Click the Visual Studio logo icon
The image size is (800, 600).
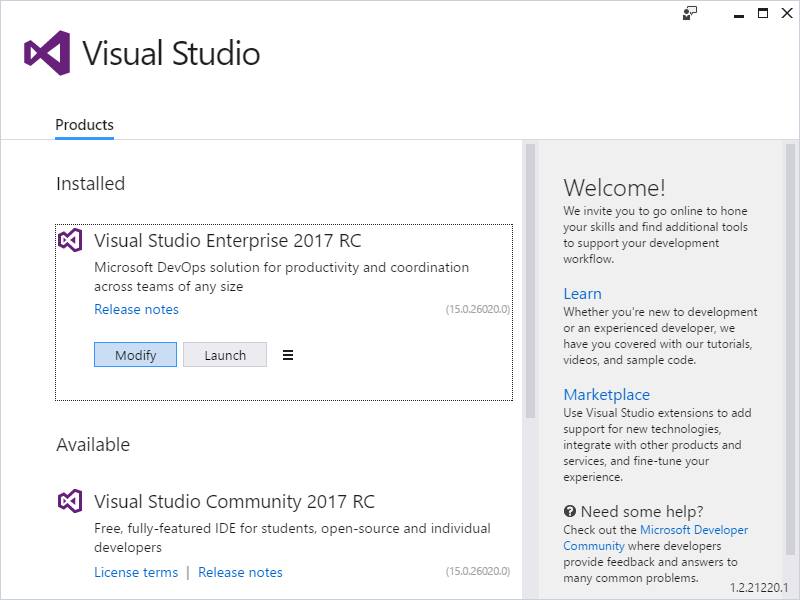pos(47,53)
